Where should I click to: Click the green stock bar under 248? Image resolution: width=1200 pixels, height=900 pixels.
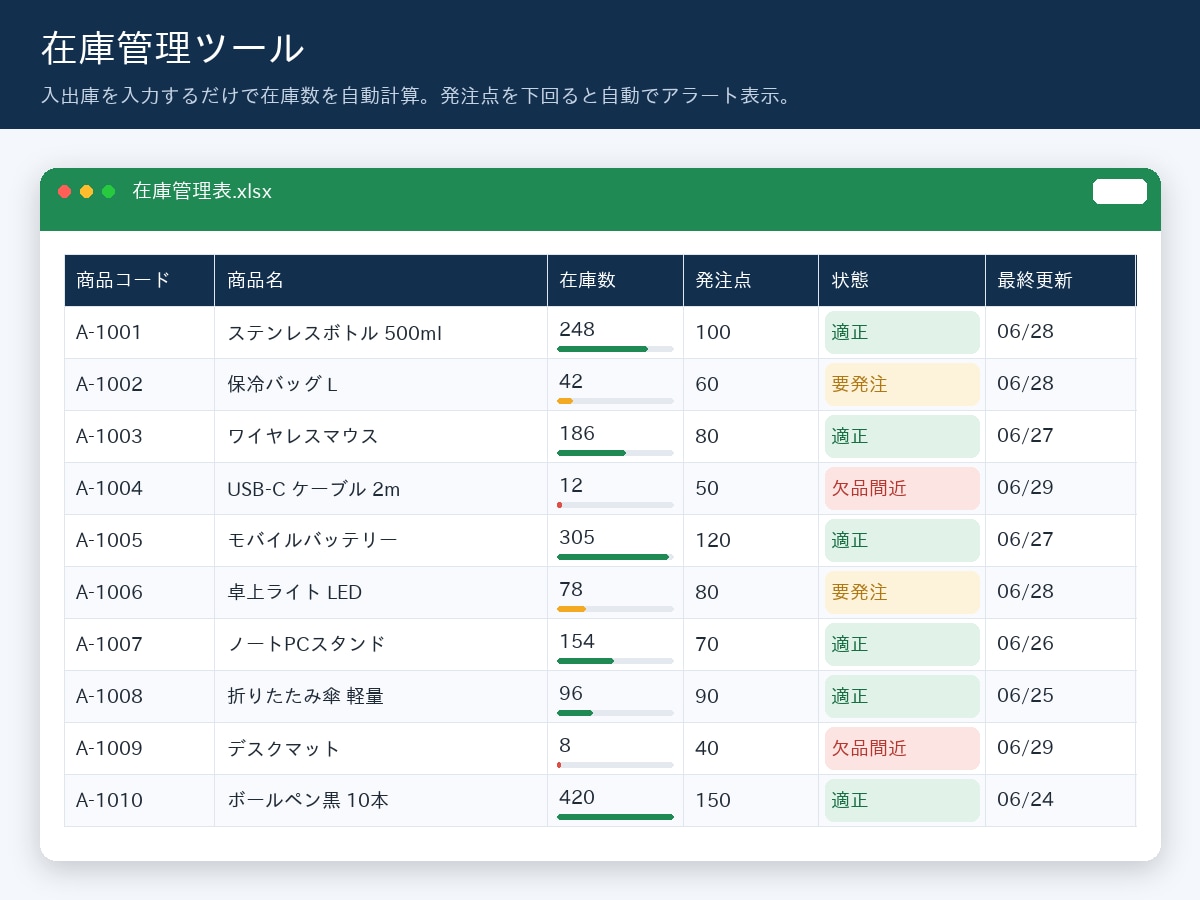(x=602, y=349)
